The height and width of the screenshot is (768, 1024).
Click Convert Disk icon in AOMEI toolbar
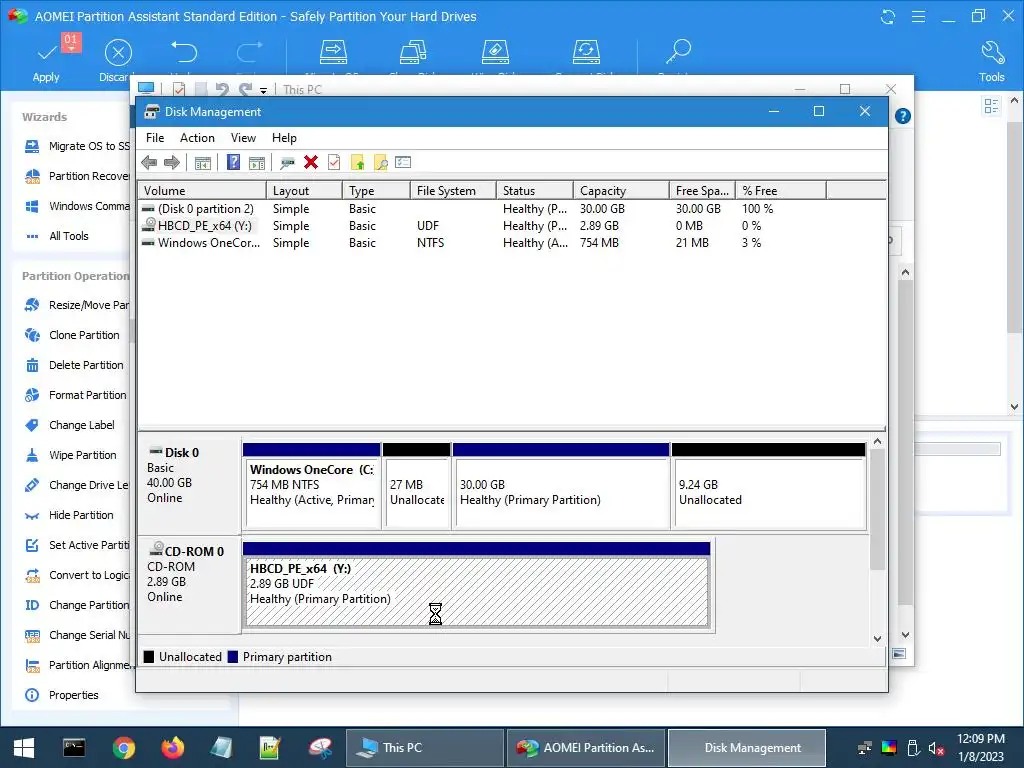pyautogui.click(x=586, y=52)
